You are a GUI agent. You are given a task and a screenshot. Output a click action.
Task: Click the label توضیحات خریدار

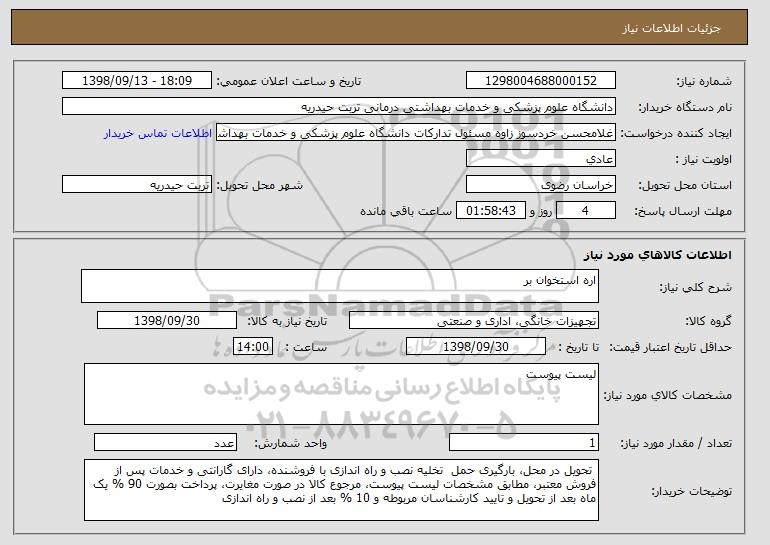point(691,491)
